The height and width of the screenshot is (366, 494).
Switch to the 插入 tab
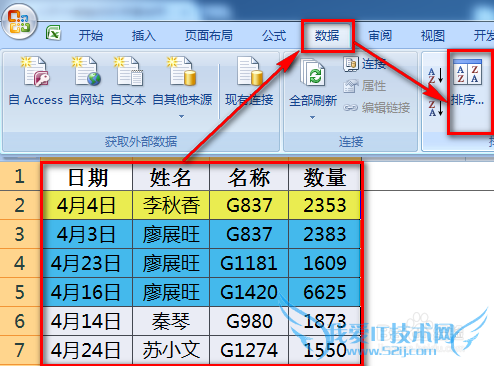pos(144,35)
